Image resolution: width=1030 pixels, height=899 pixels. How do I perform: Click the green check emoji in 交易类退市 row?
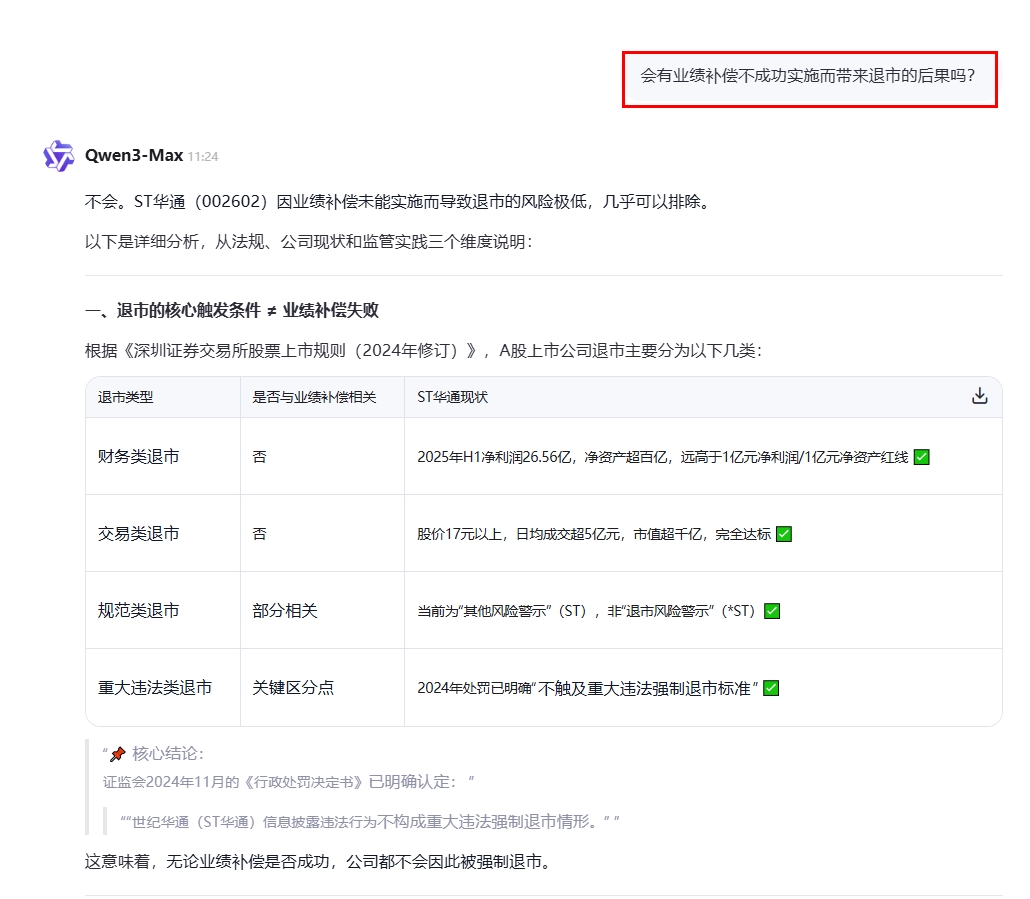pyautogui.click(x=784, y=534)
